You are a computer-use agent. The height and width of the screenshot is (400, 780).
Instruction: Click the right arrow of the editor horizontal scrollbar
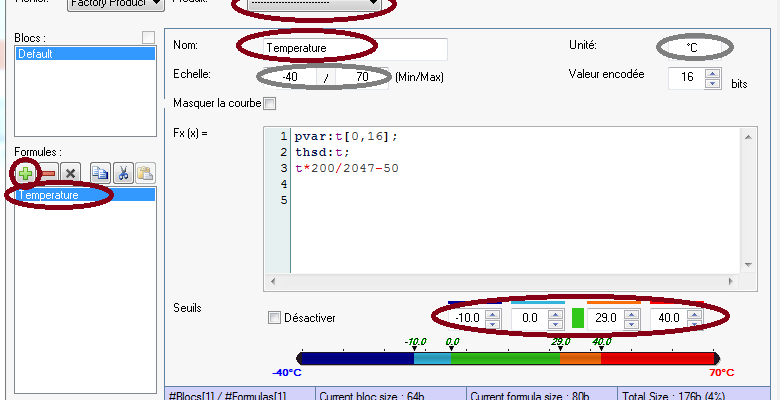tap(731, 282)
